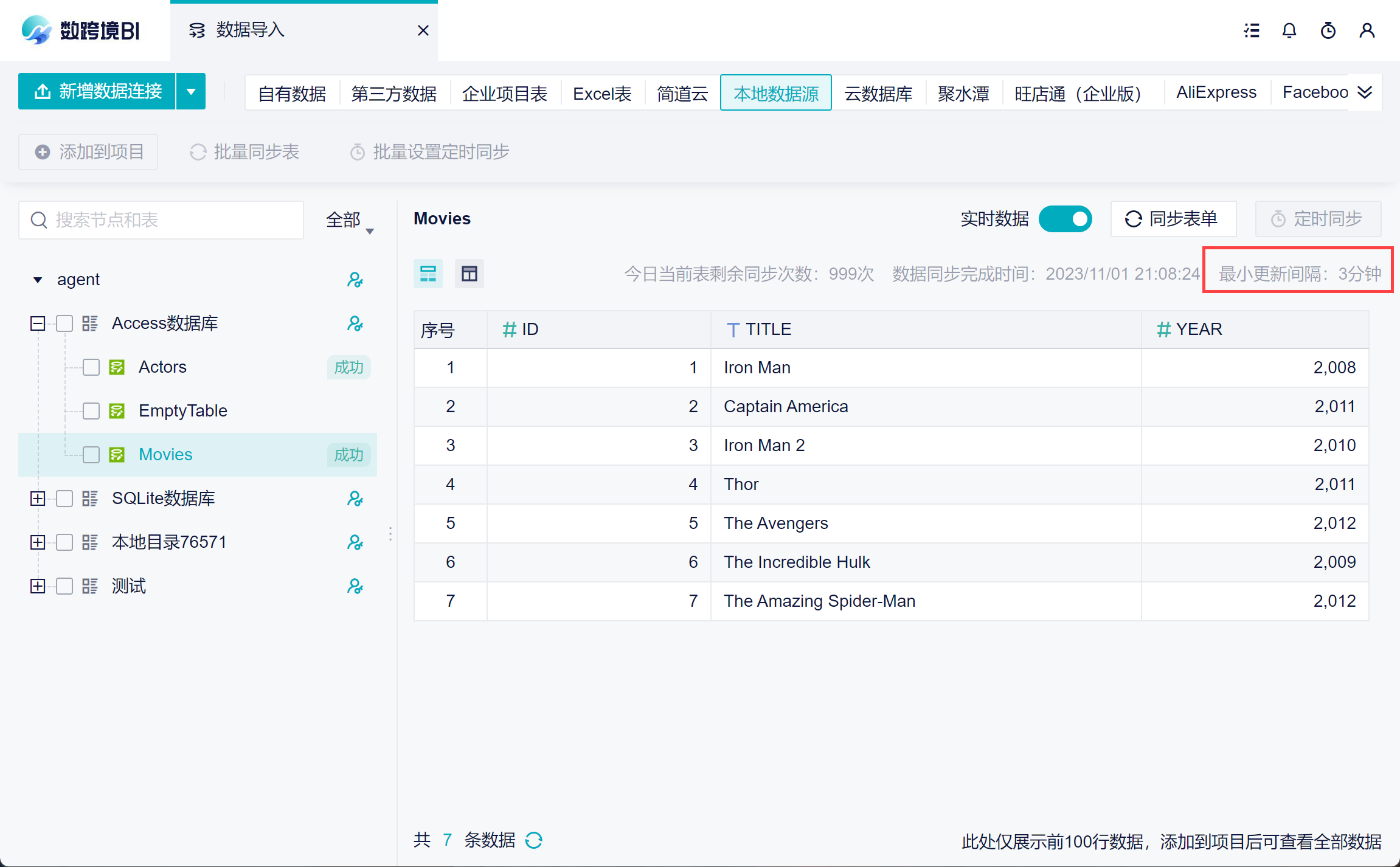The height and width of the screenshot is (867, 1400).
Task: Switch to the table layout view icon
Action: coord(469,274)
